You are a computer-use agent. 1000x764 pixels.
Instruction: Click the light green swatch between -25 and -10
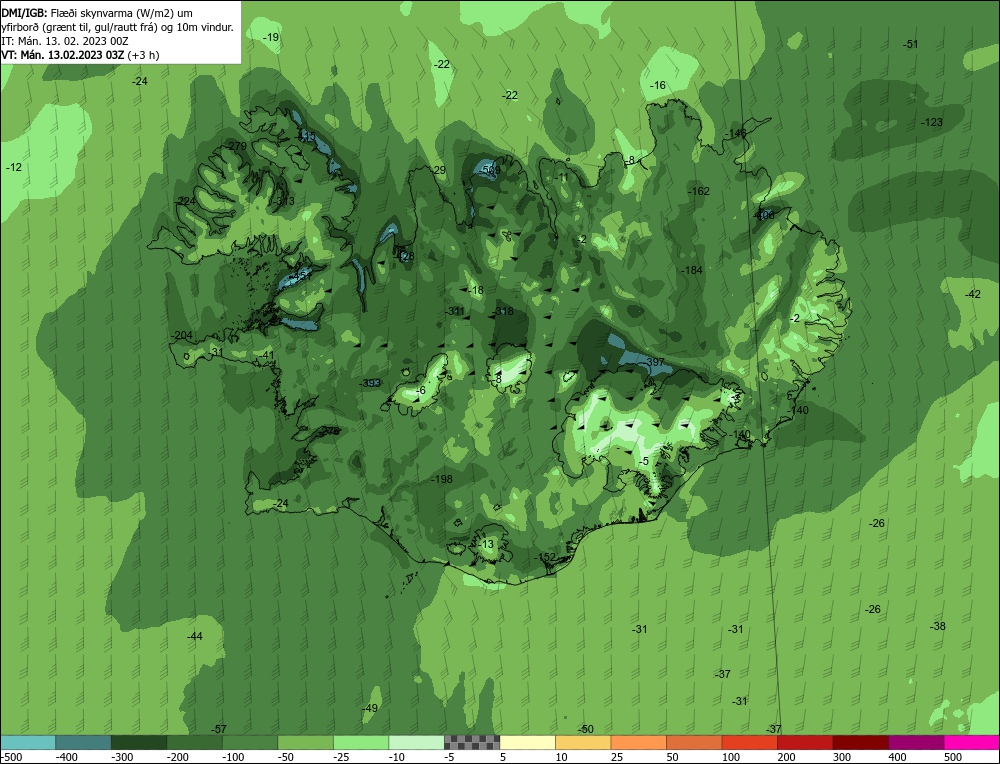coord(361,742)
